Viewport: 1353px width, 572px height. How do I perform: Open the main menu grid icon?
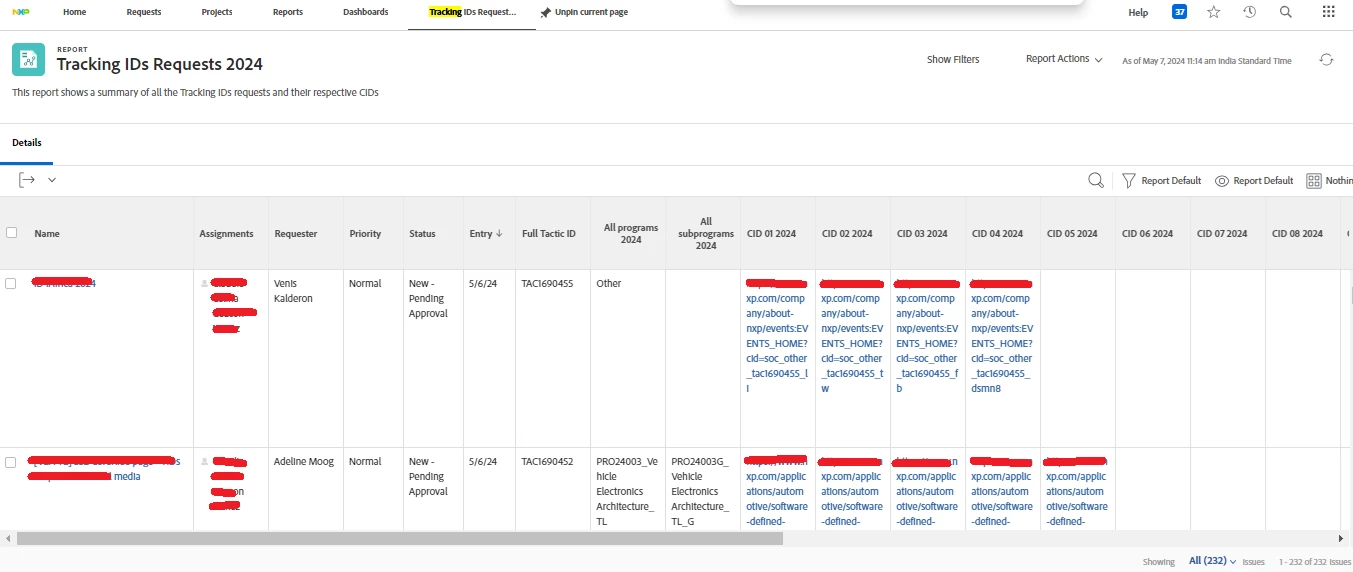(1328, 12)
